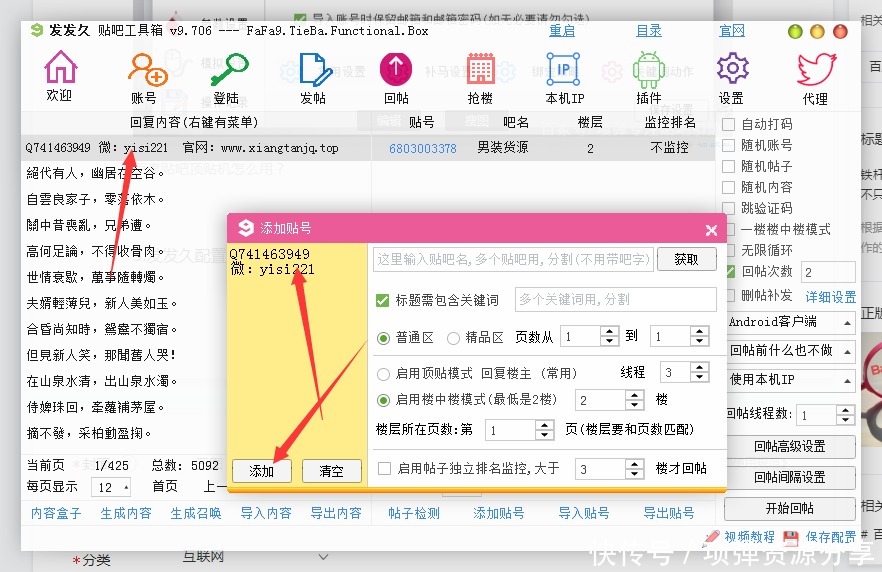The width and height of the screenshot is (882, 572).
Task: Adjust the 楼层所在页数 stepper
Action: (544, 430)
